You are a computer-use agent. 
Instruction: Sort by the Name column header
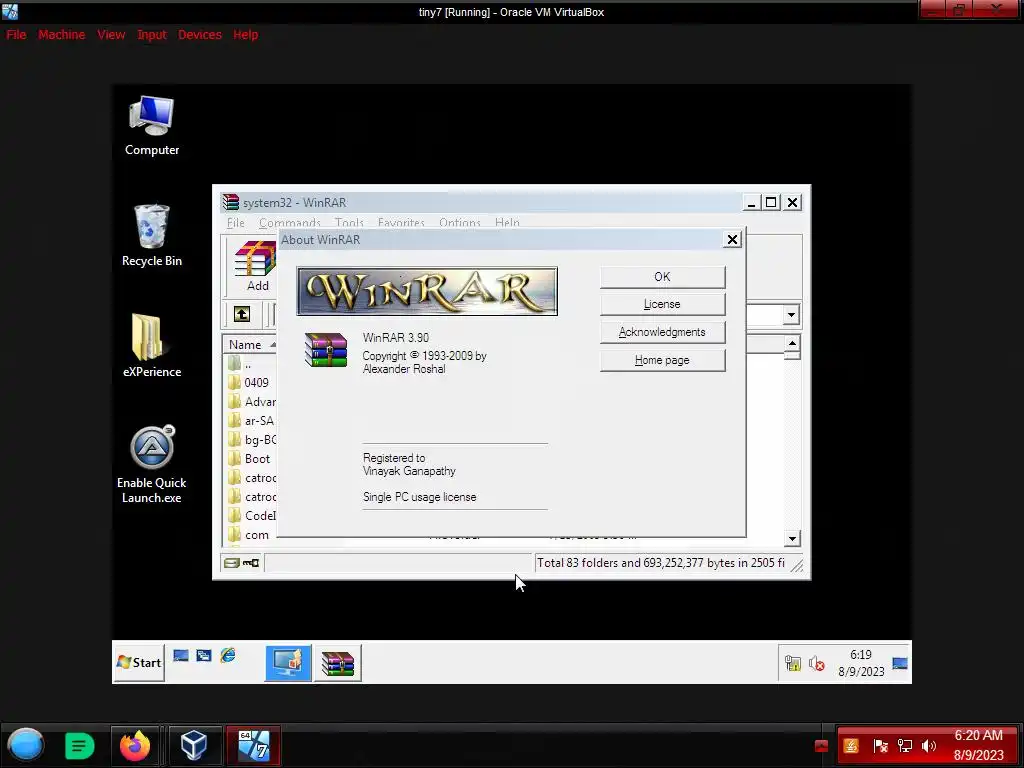pos(249,344)
